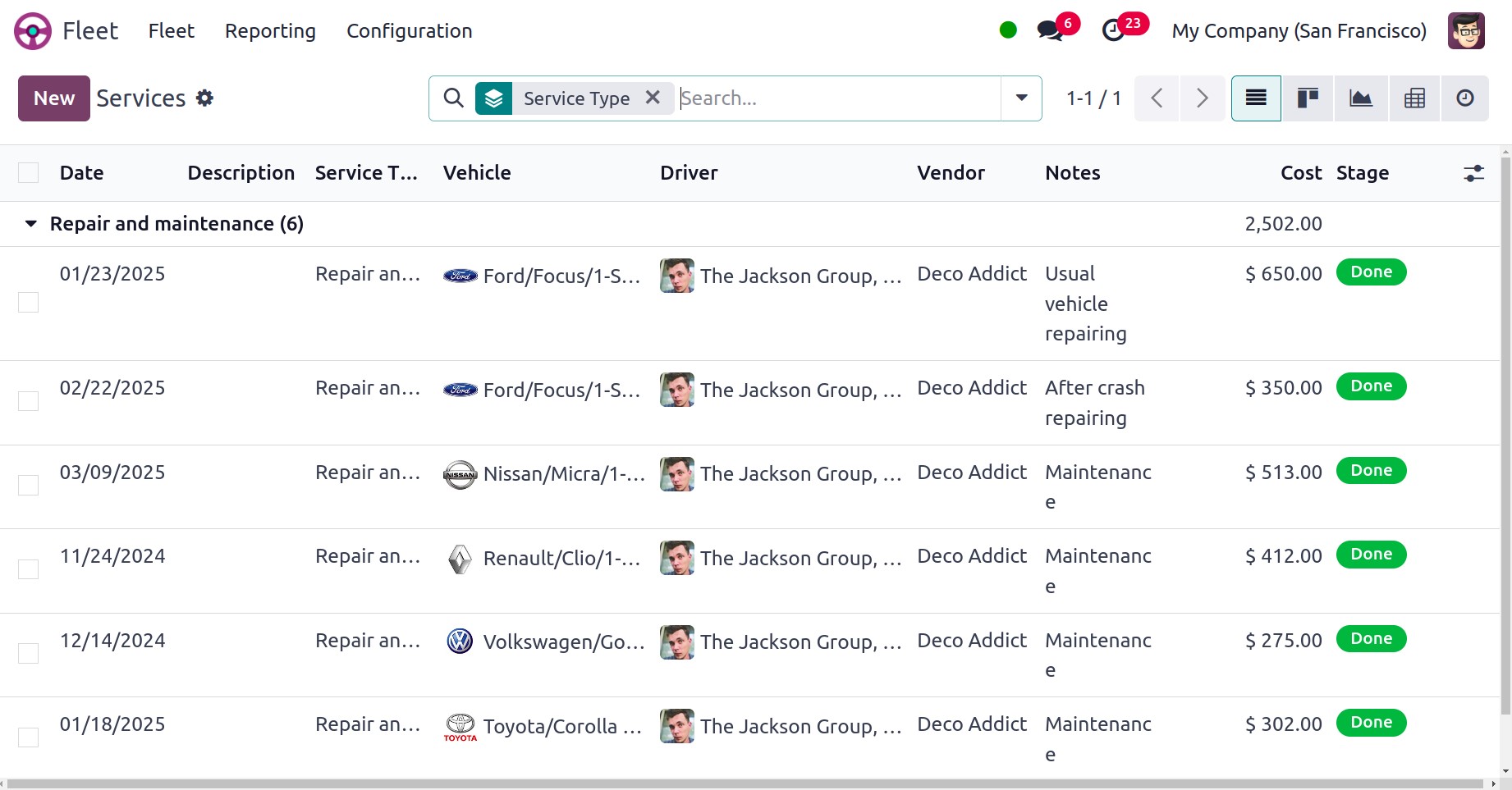Sort by the Vendor column header
The width and height of the screenshot is (1512, 790).
click(x=951, y=173)
